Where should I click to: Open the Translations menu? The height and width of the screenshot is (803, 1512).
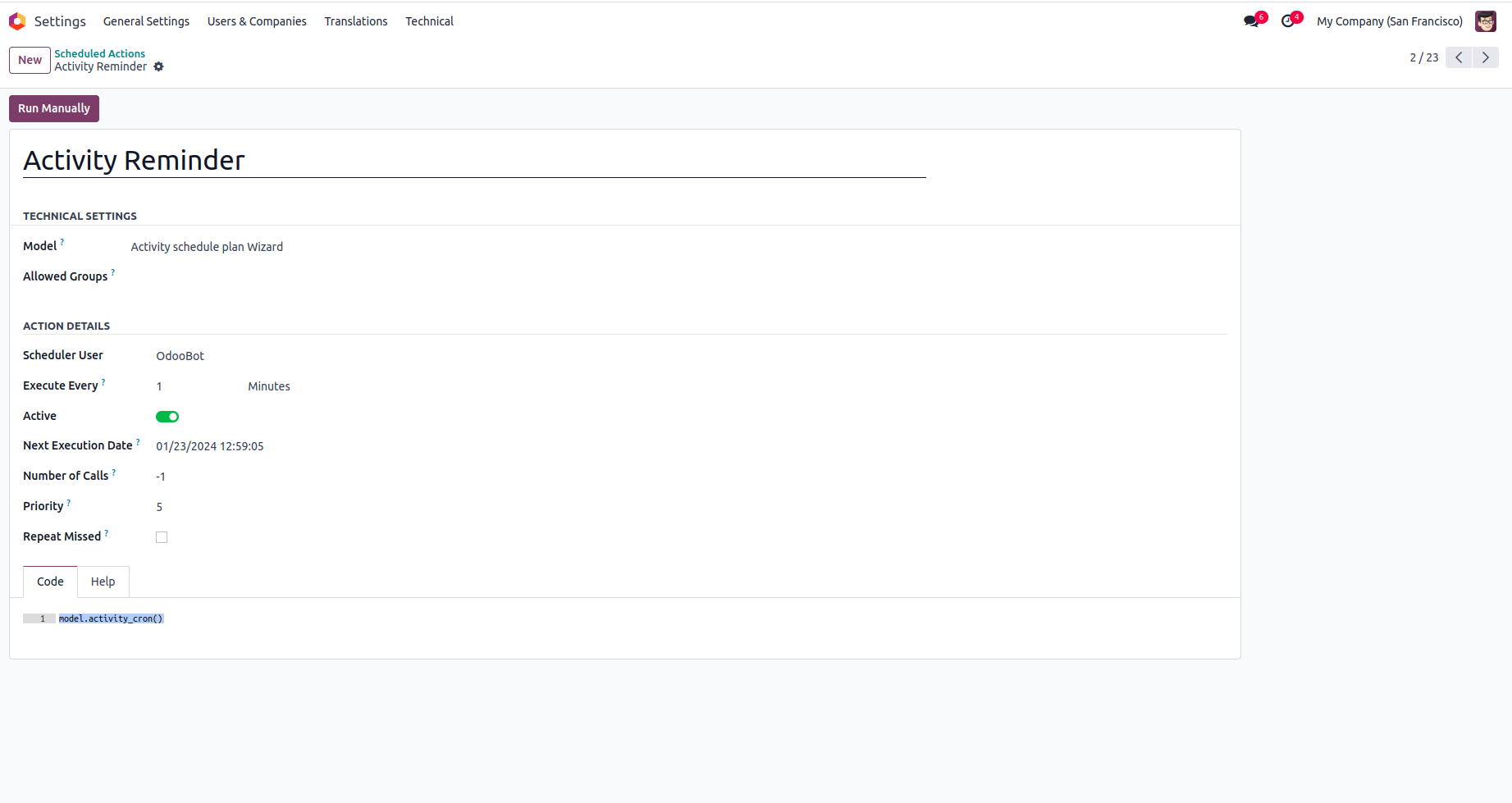point(356,21)
